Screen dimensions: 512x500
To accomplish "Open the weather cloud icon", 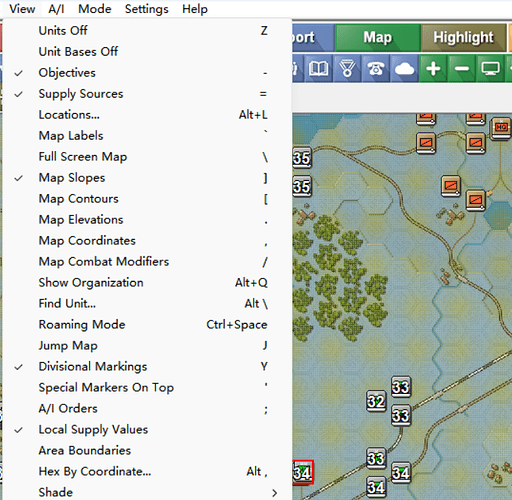I will [404, 69].
